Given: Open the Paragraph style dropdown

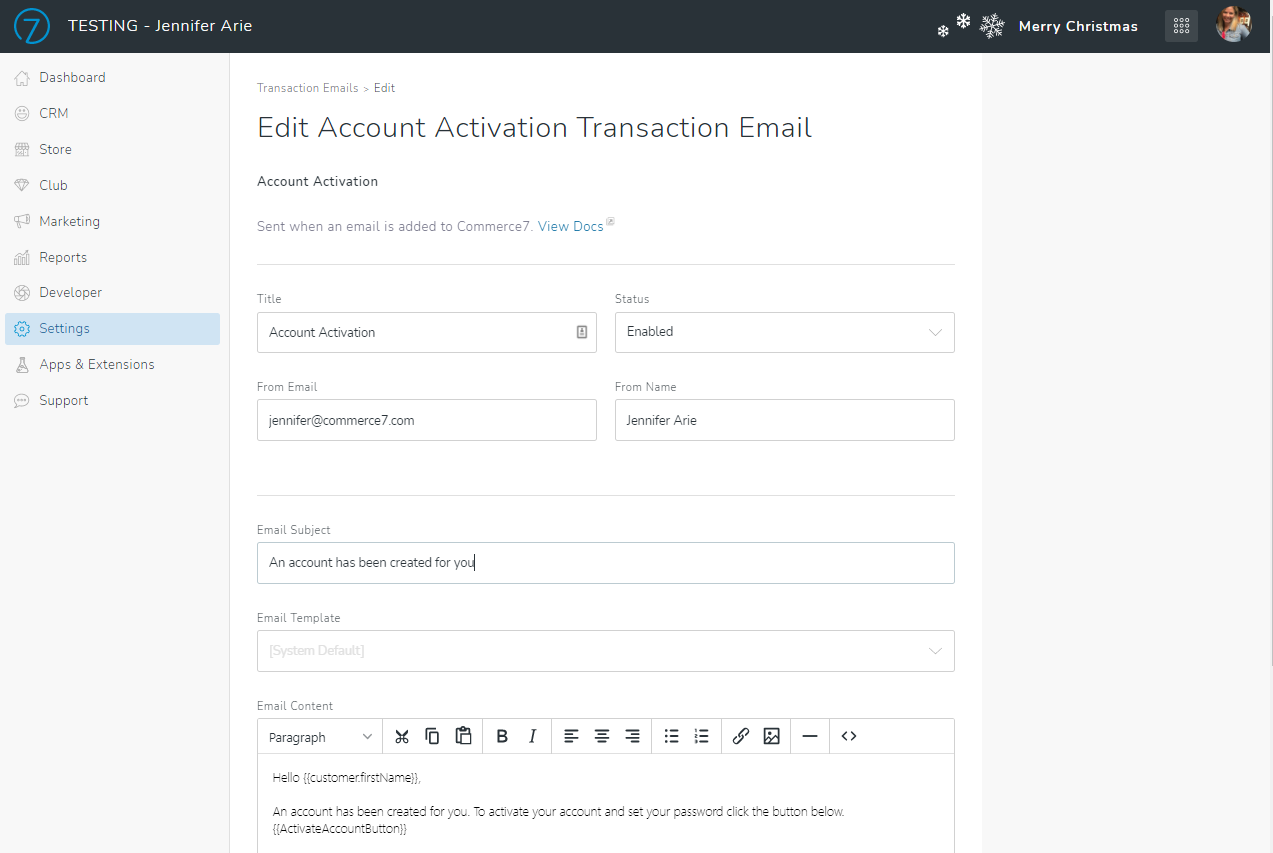Looking at the screenshot, I should [318, 736].
